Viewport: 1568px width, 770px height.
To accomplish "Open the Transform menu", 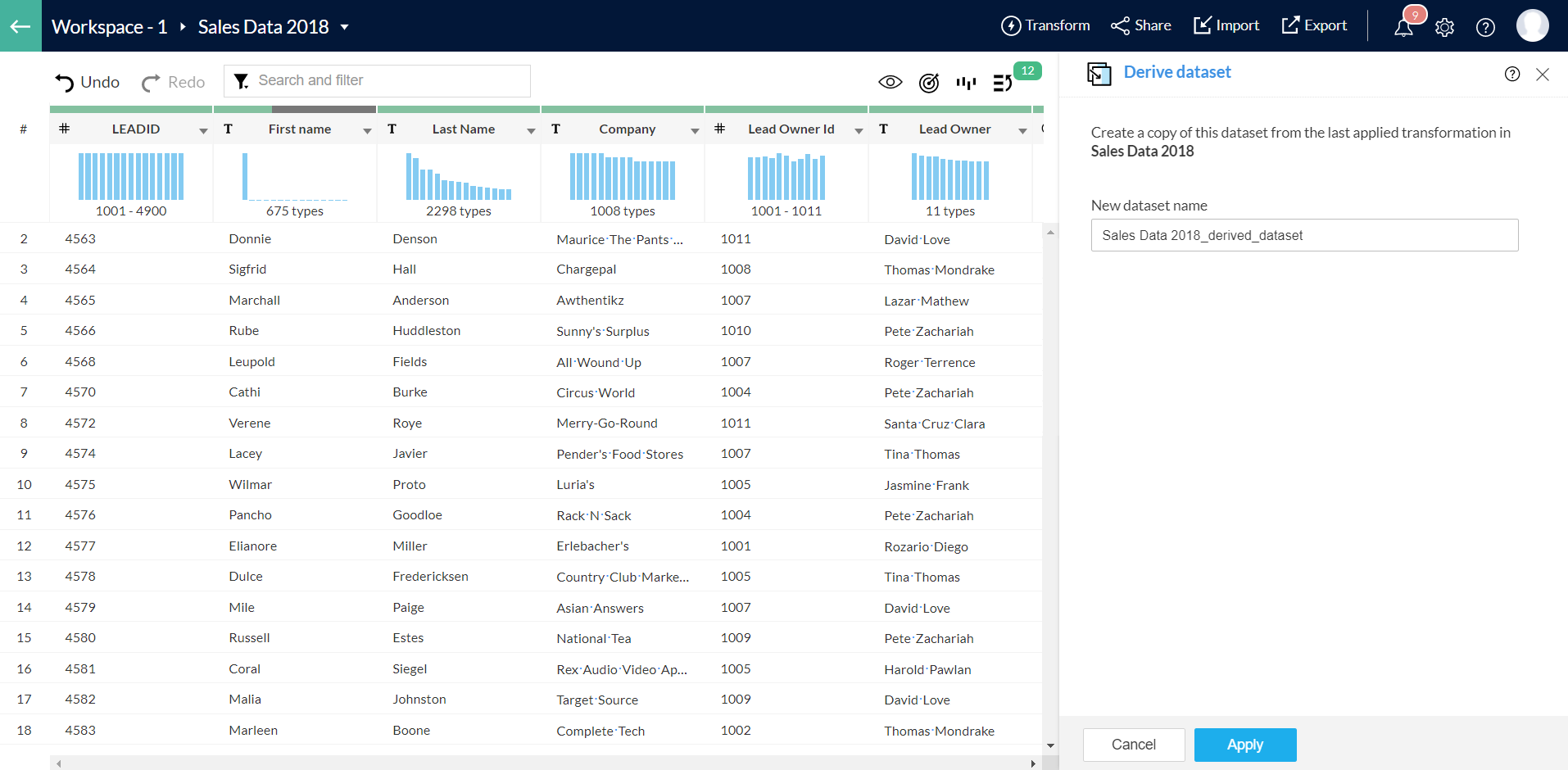I will [x=1045, y=26].
